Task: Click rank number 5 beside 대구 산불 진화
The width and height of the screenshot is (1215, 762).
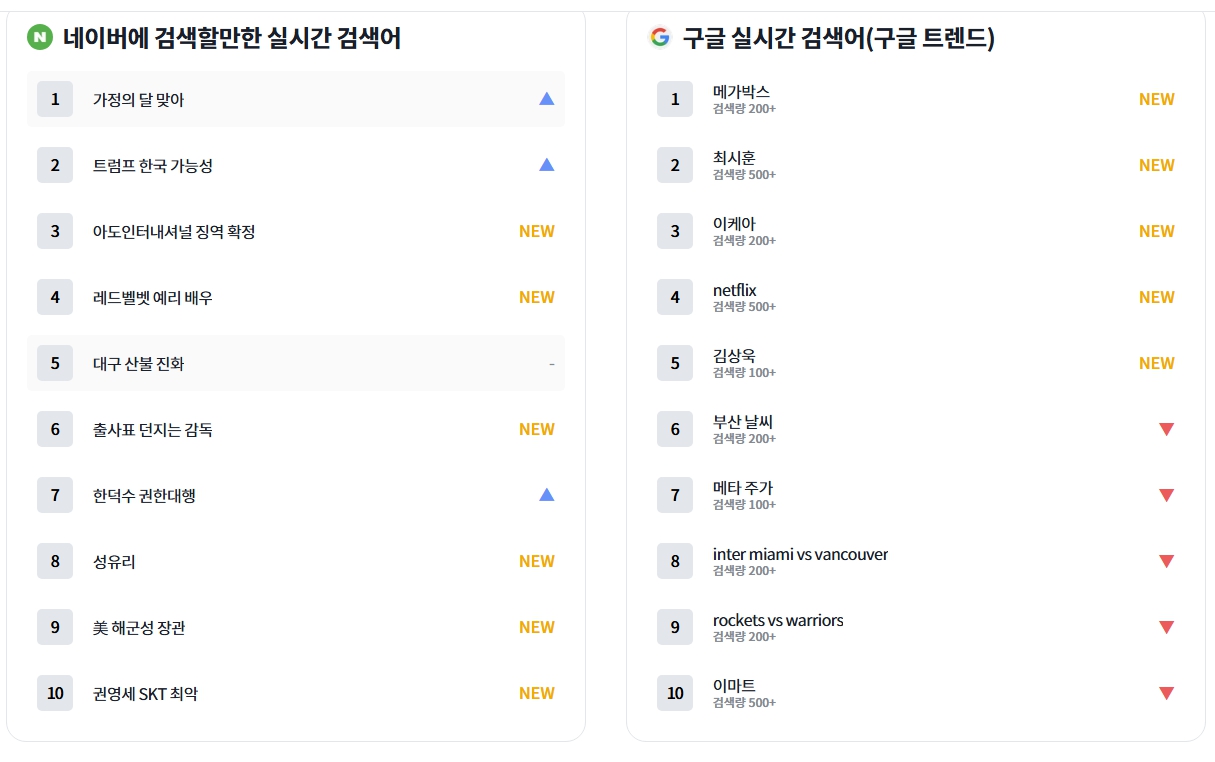Action: (x=55, y=363)
